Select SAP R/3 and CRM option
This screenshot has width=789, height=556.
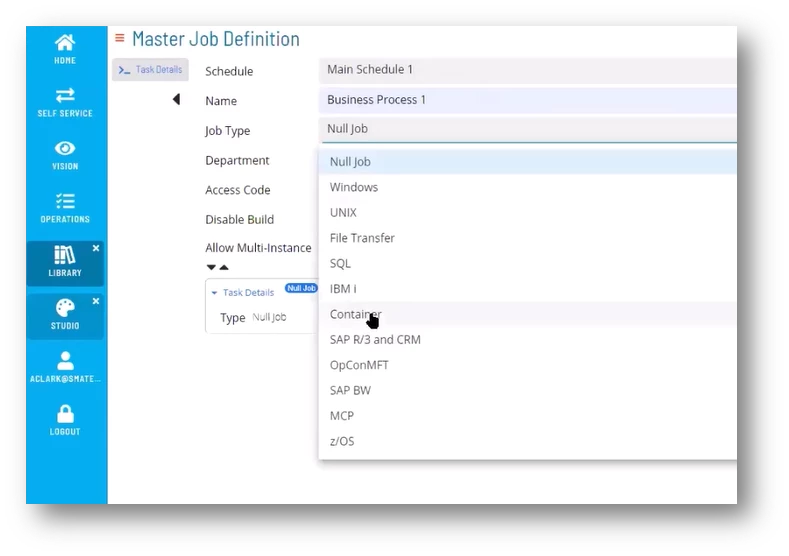pos(528,340)
